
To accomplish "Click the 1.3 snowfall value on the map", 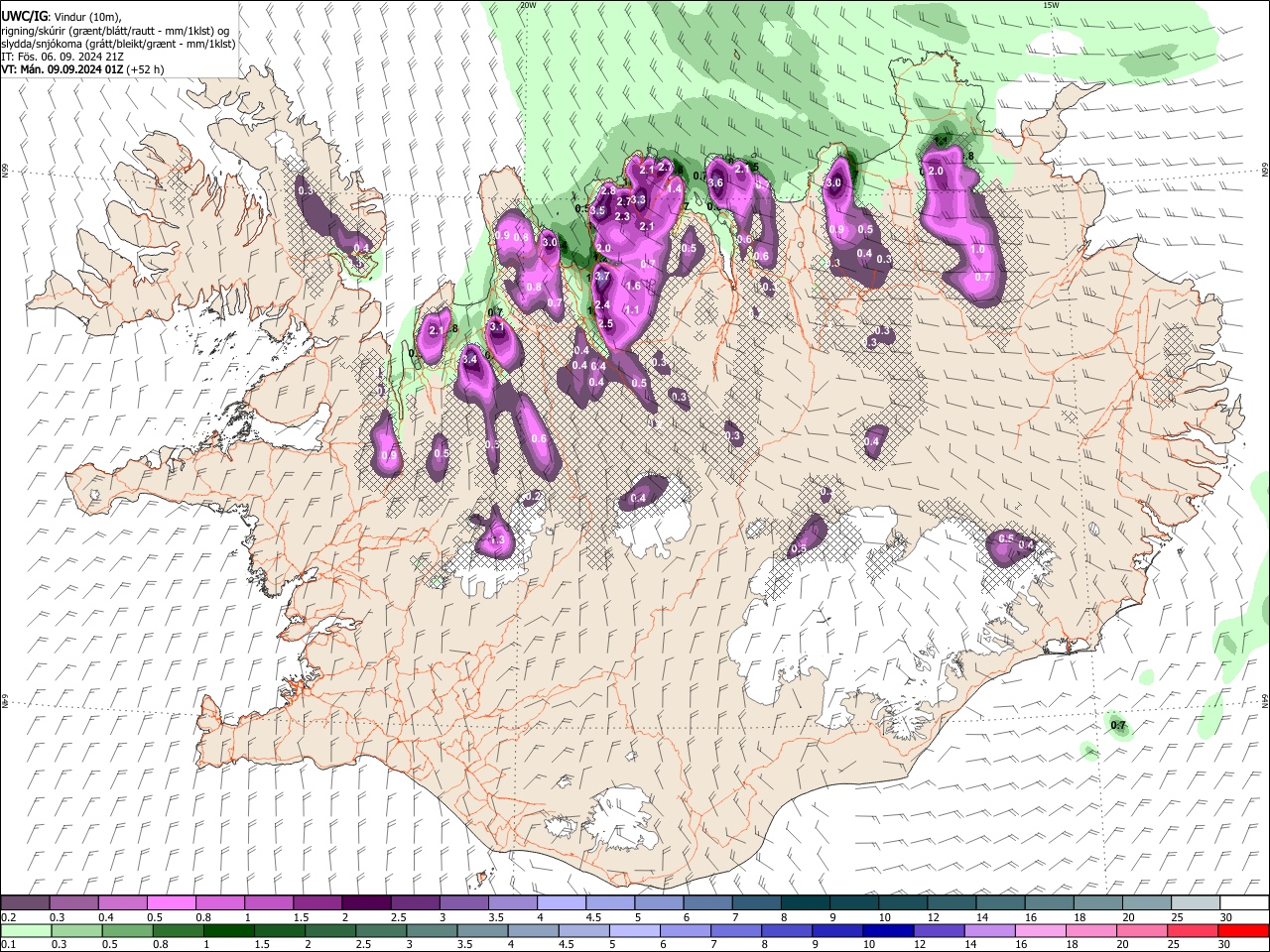I will 498,540.
